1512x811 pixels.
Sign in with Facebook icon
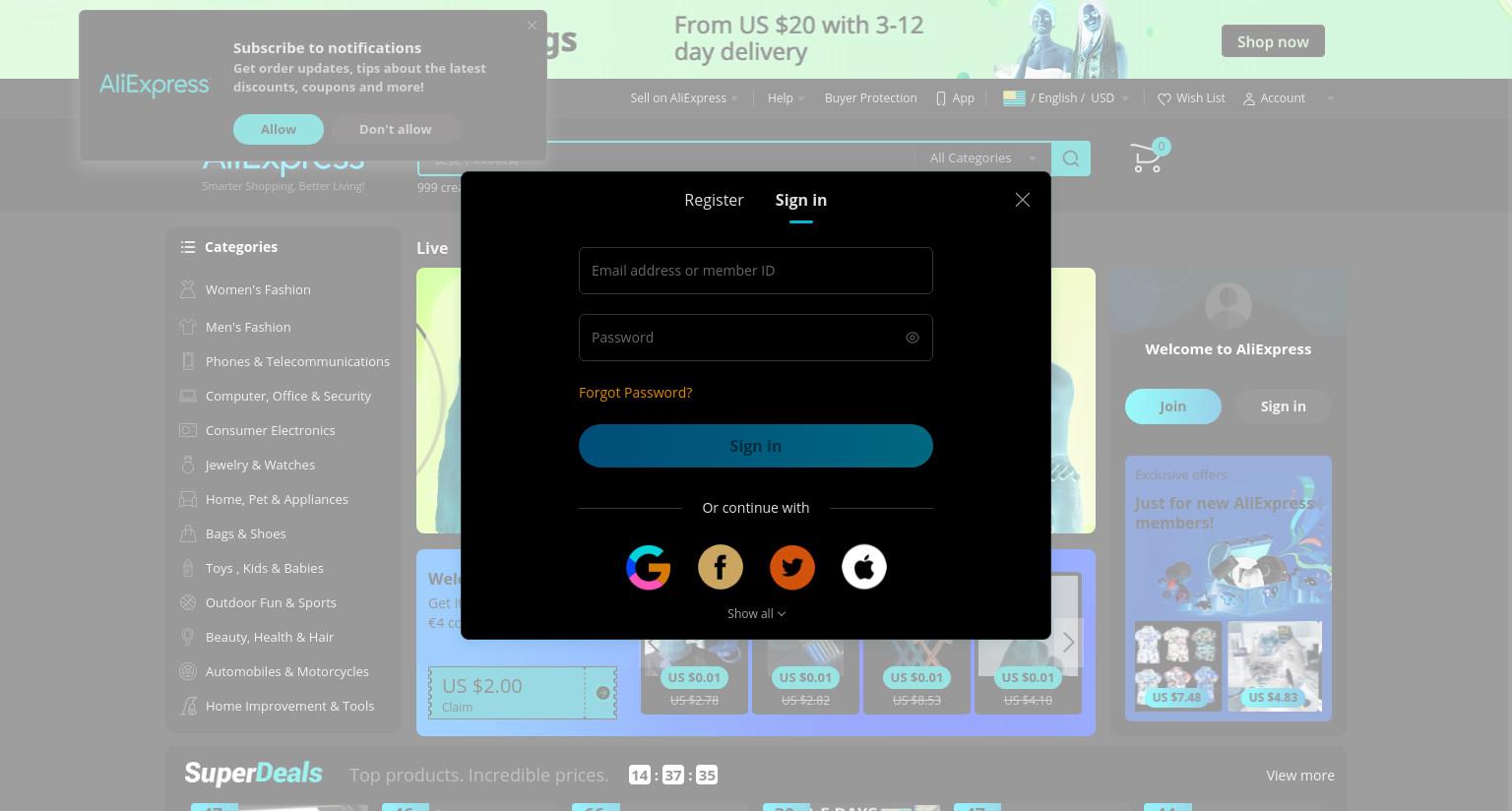coord(721,567)
